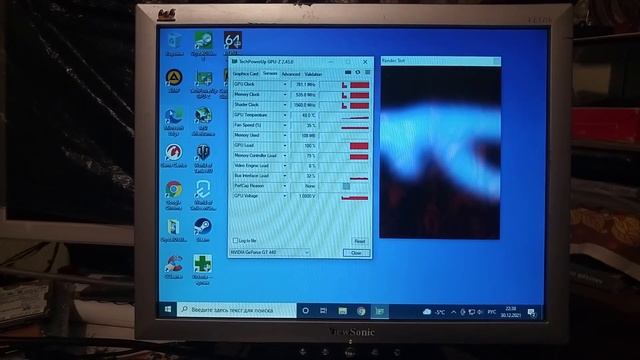Image resolution: width=640 pixels, height=360 pixels.
Task: Click language indicator РУС
Action: (x=492, y=312)
